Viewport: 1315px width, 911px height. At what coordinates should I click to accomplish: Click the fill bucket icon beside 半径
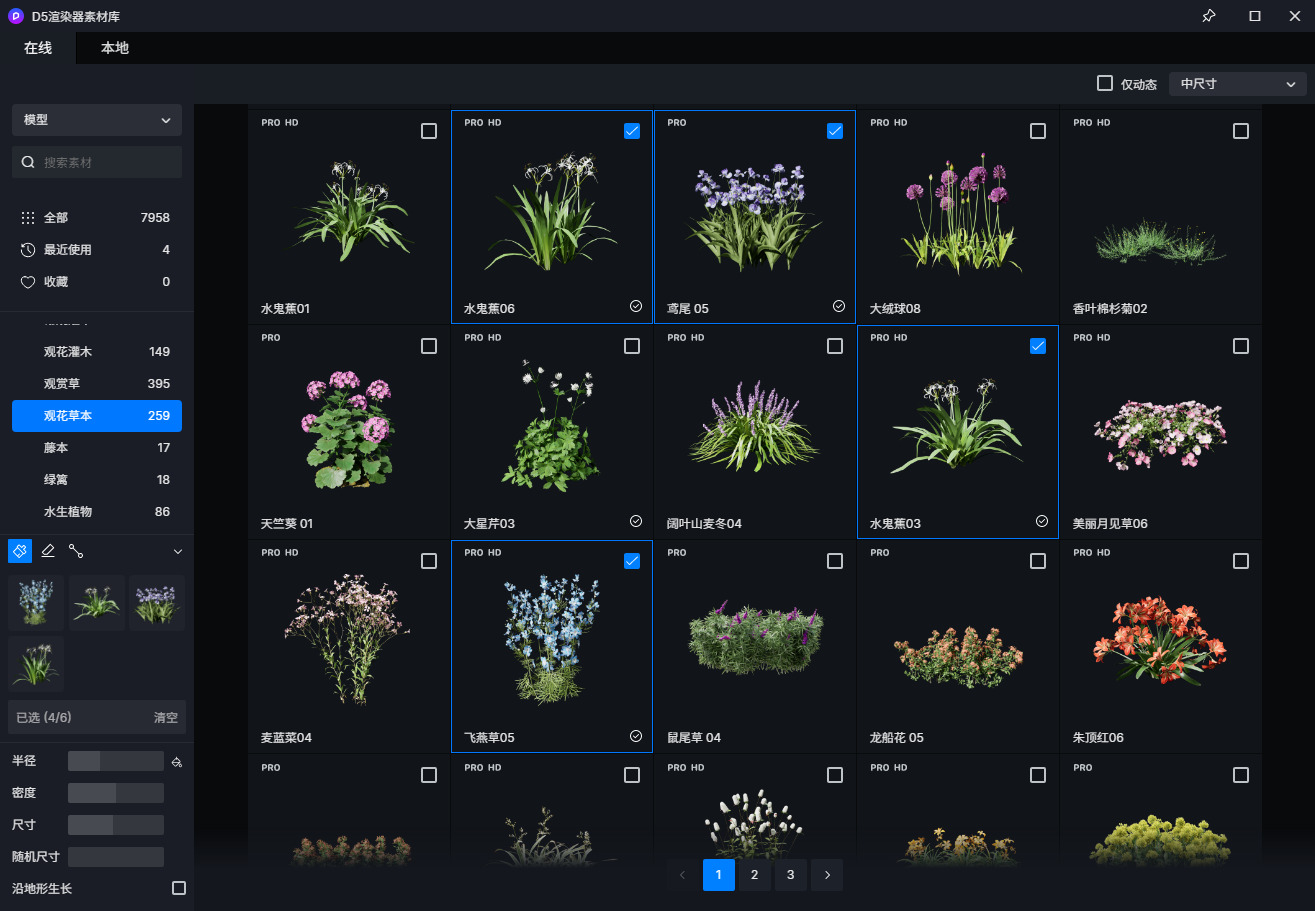[x=177, y=762]
